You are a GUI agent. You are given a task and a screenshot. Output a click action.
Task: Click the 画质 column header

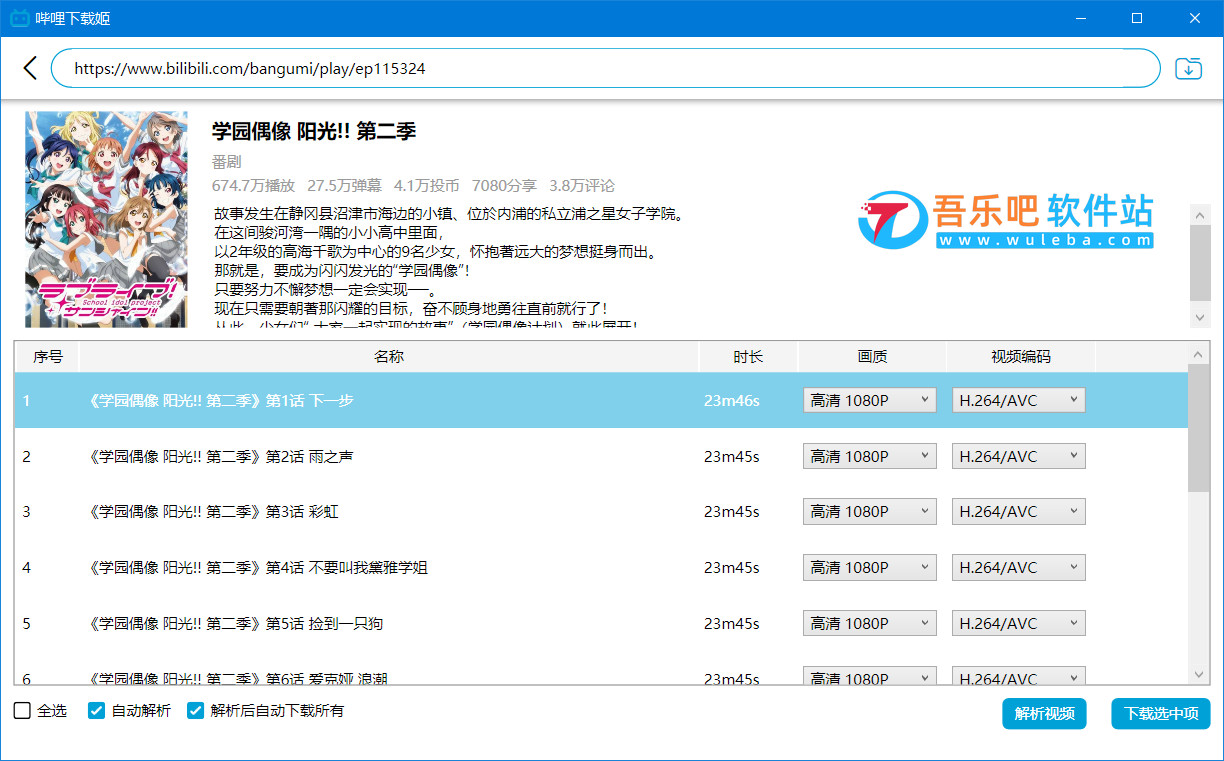(x=872, y=357)
